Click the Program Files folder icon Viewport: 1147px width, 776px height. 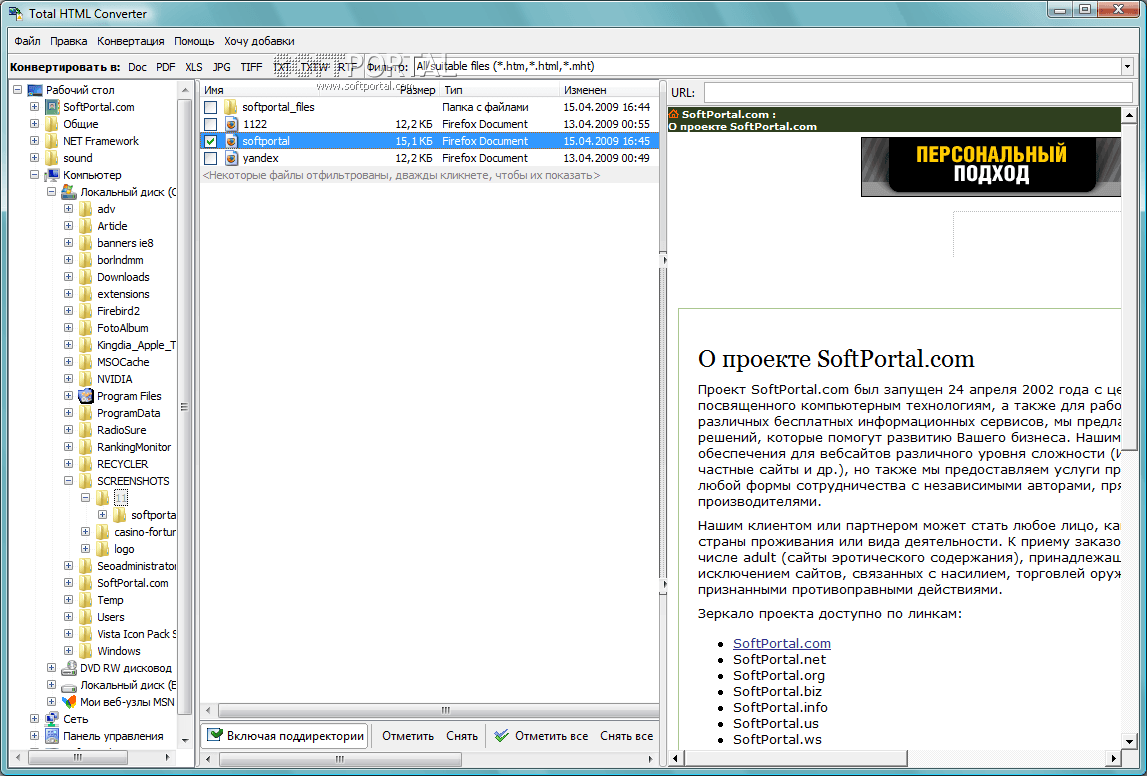[x=86, y=396]
